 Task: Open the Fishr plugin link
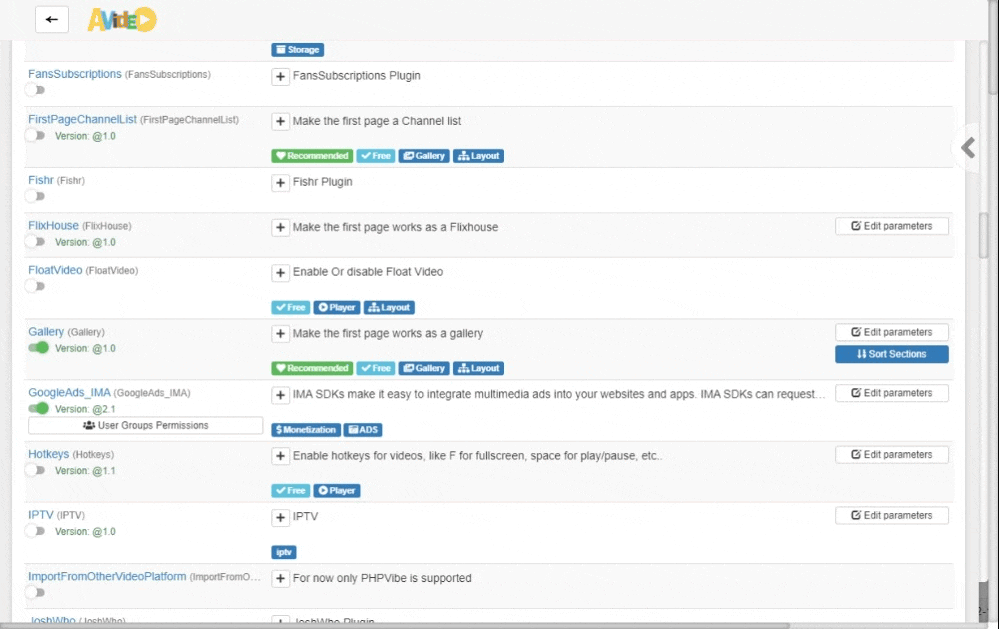41,180
